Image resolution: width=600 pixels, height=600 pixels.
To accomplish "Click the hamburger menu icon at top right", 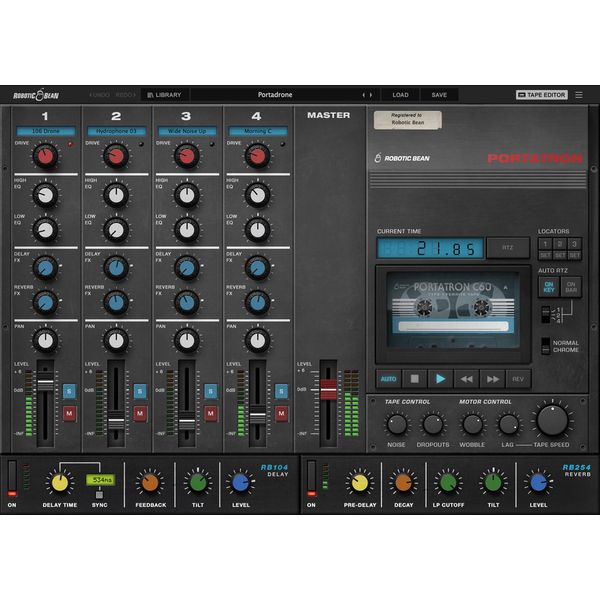I will [x=579, y=95].
